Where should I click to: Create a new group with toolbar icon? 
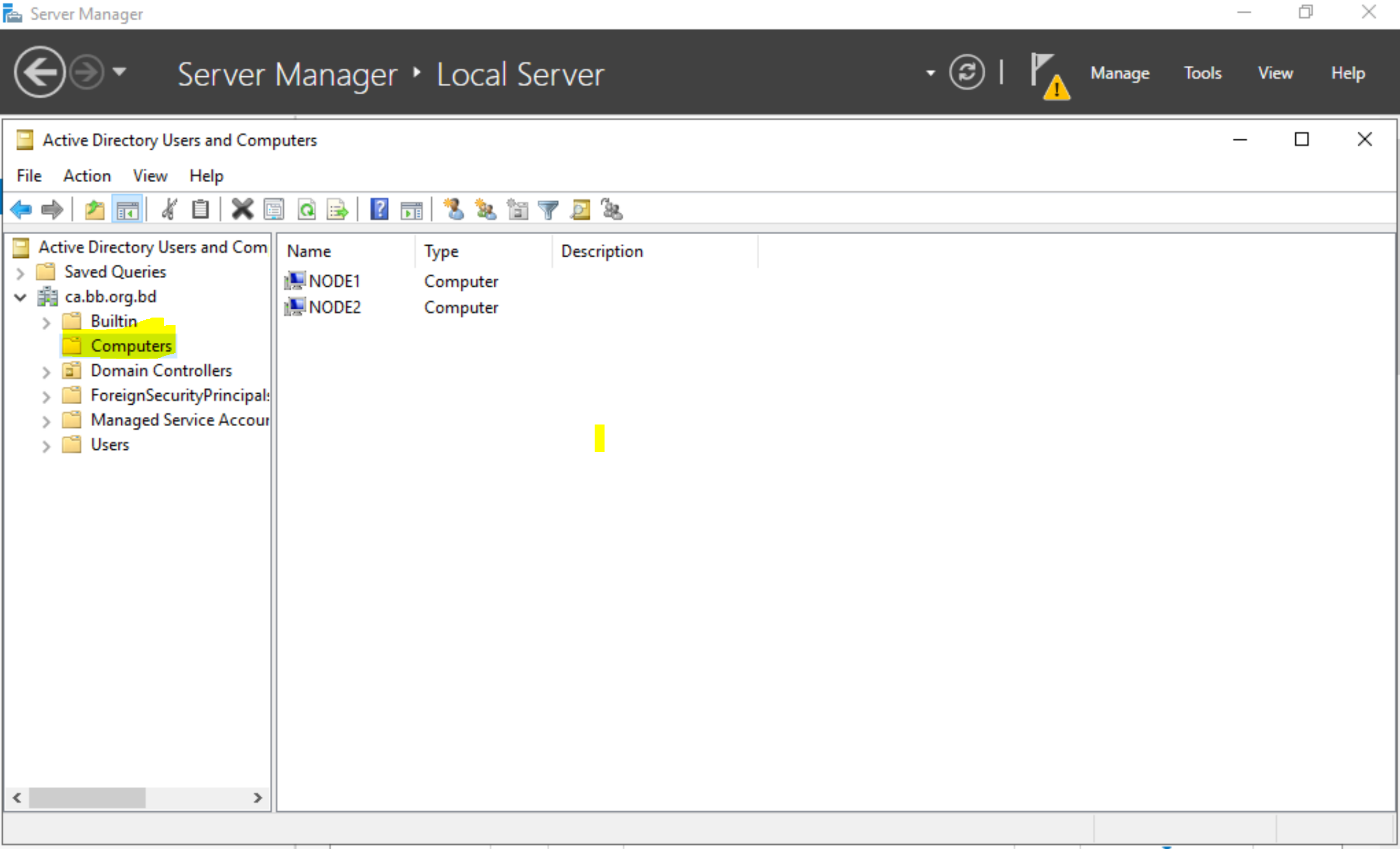[486, 210]
